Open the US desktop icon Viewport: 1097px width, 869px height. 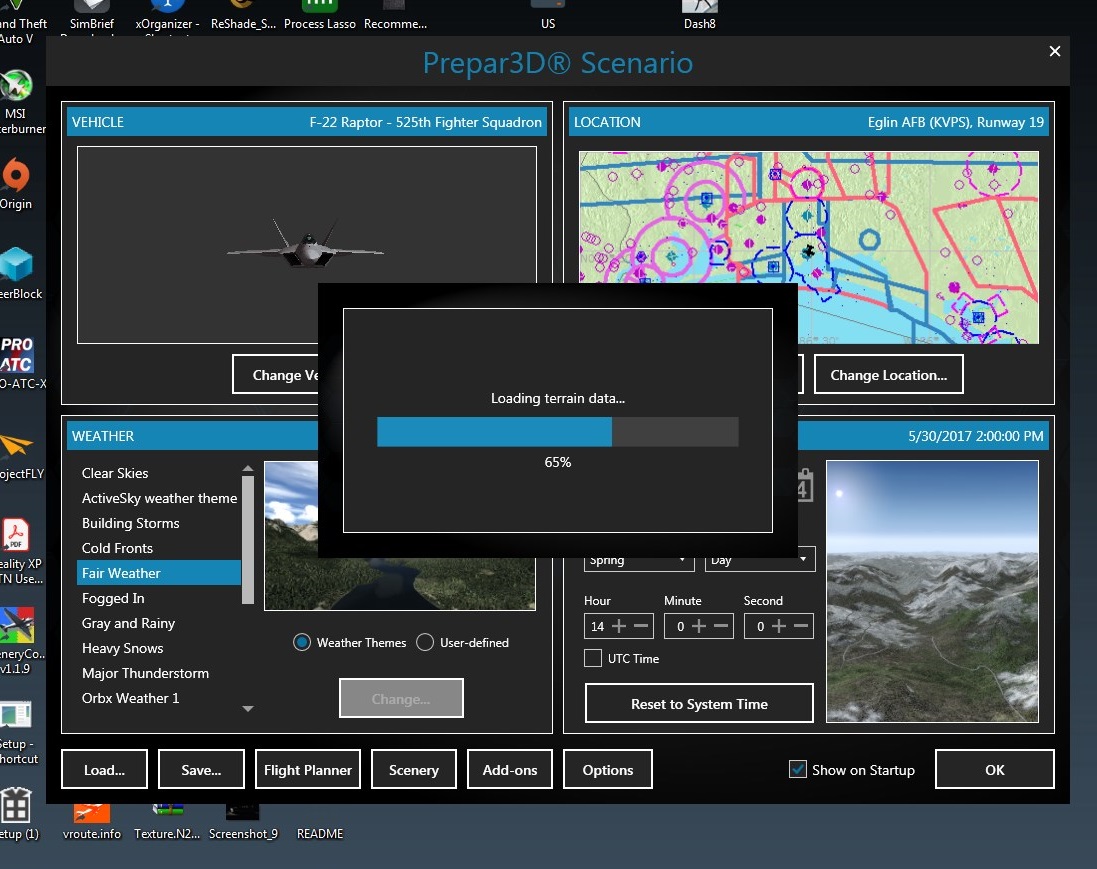click(548, 15)
